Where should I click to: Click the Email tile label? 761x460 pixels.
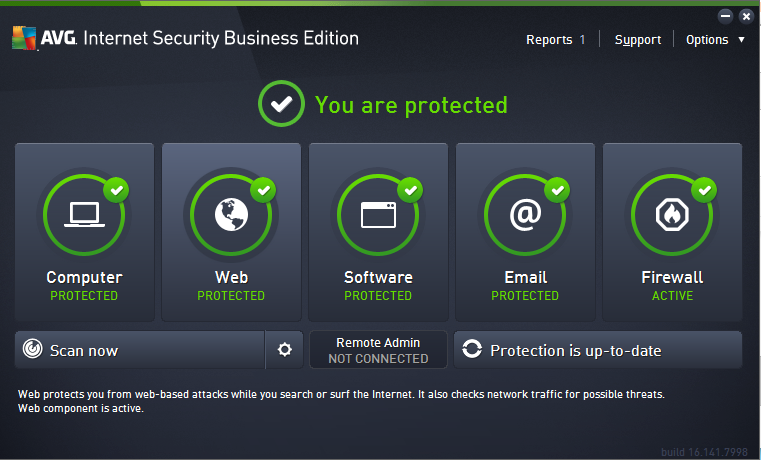click(526, 277)
